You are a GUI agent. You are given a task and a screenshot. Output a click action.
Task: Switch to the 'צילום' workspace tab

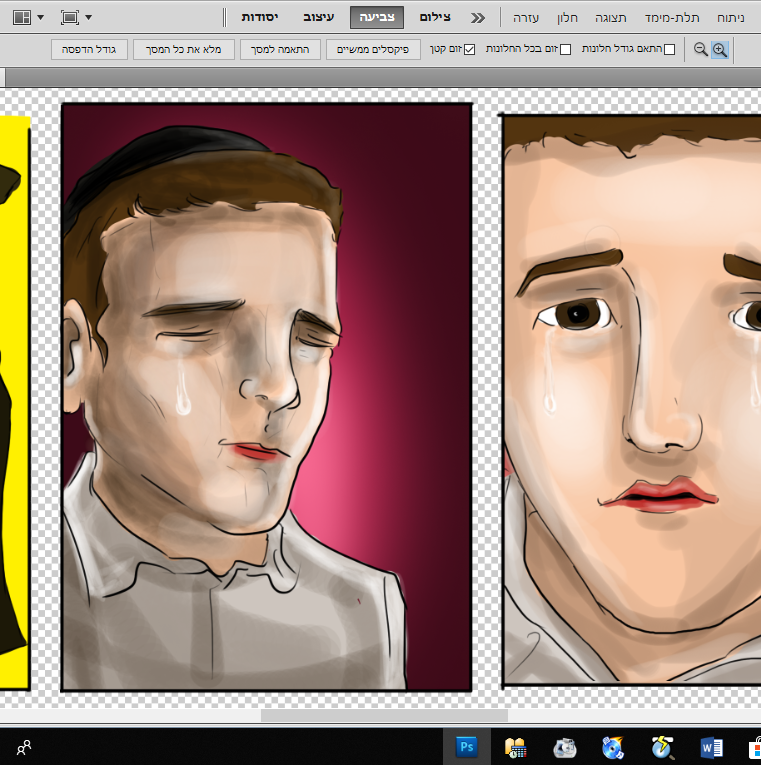(x=433, y=18)
